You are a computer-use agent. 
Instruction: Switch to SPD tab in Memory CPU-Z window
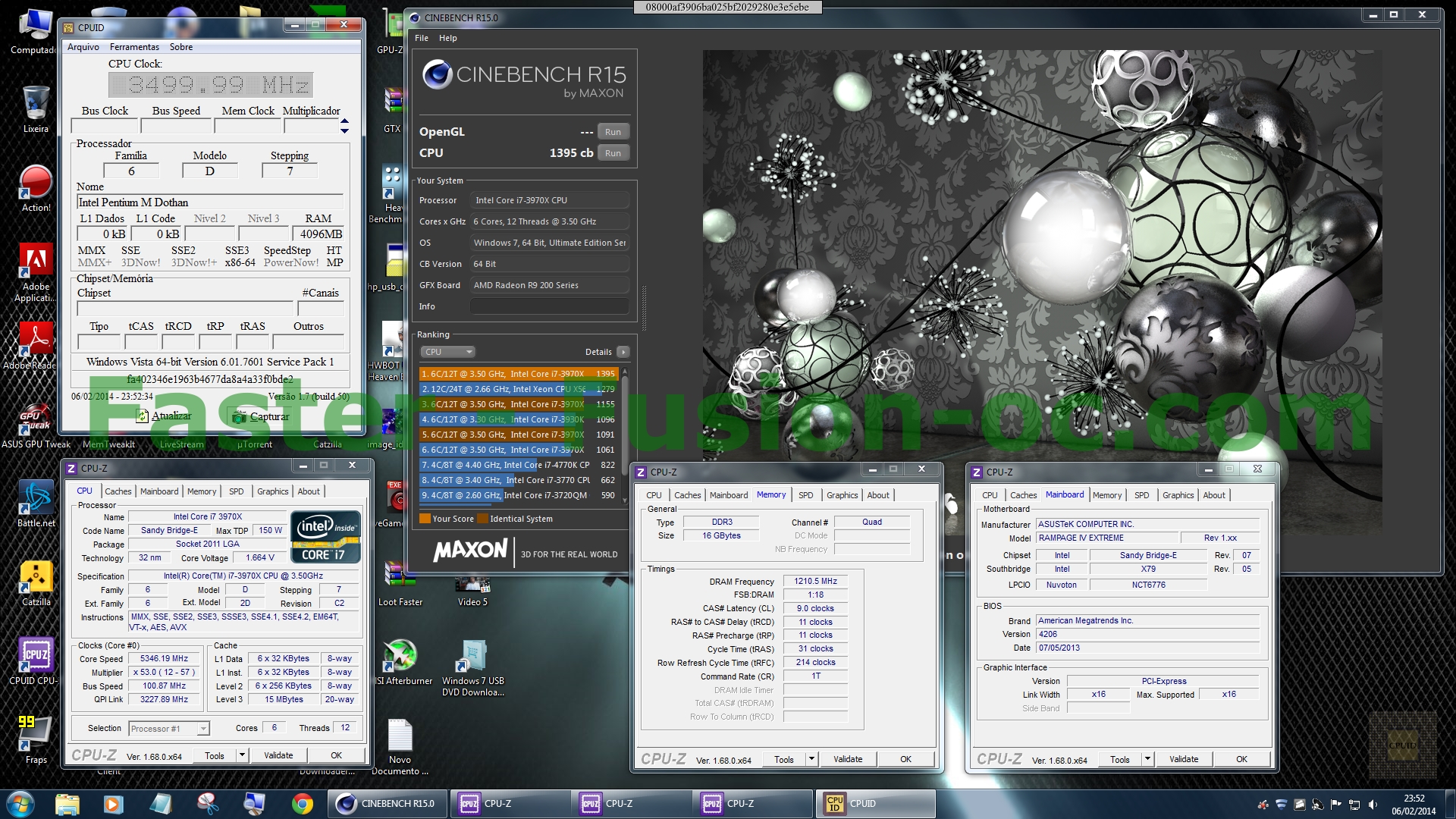805,495
